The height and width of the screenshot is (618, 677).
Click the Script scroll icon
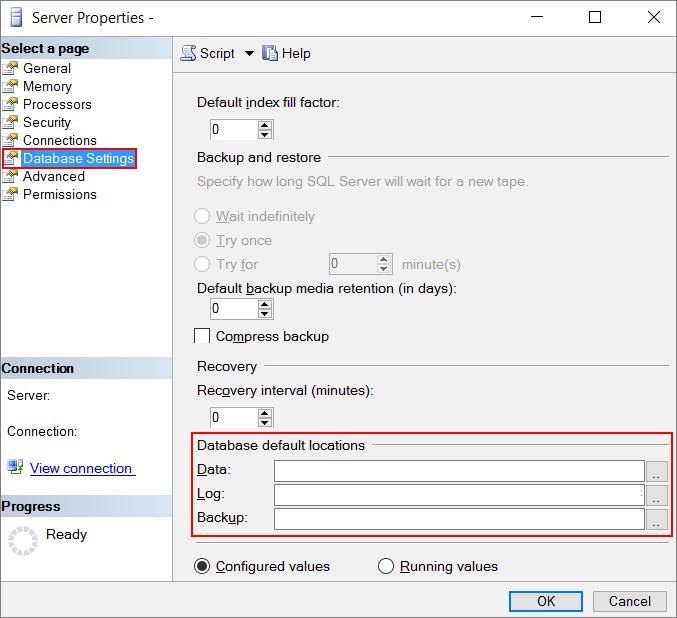[x=188, y=53]
